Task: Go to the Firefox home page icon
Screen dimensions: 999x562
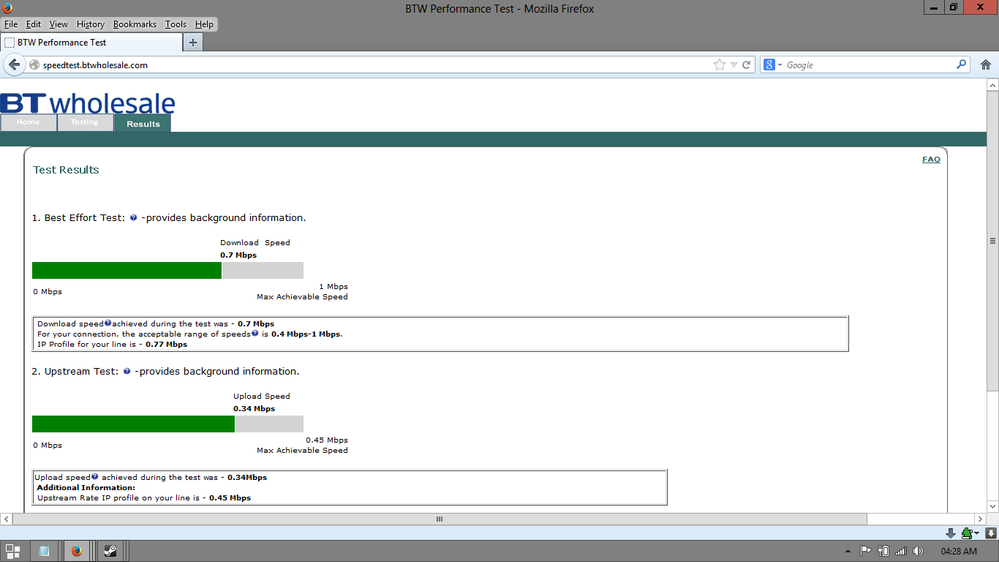Action: (x=986, y=65)
